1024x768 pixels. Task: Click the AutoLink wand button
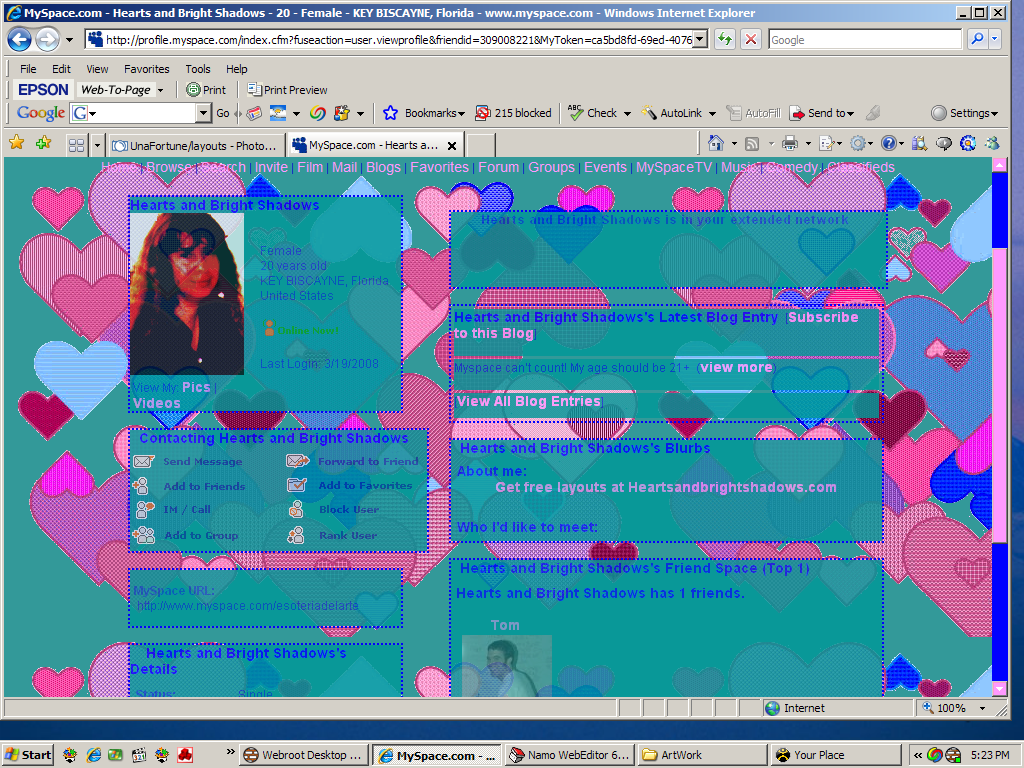click(671, 113)
